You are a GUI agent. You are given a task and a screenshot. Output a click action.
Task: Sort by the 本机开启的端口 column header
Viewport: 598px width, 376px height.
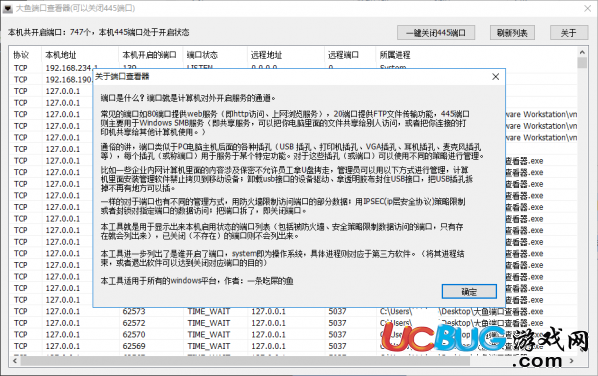pos(151,55)
